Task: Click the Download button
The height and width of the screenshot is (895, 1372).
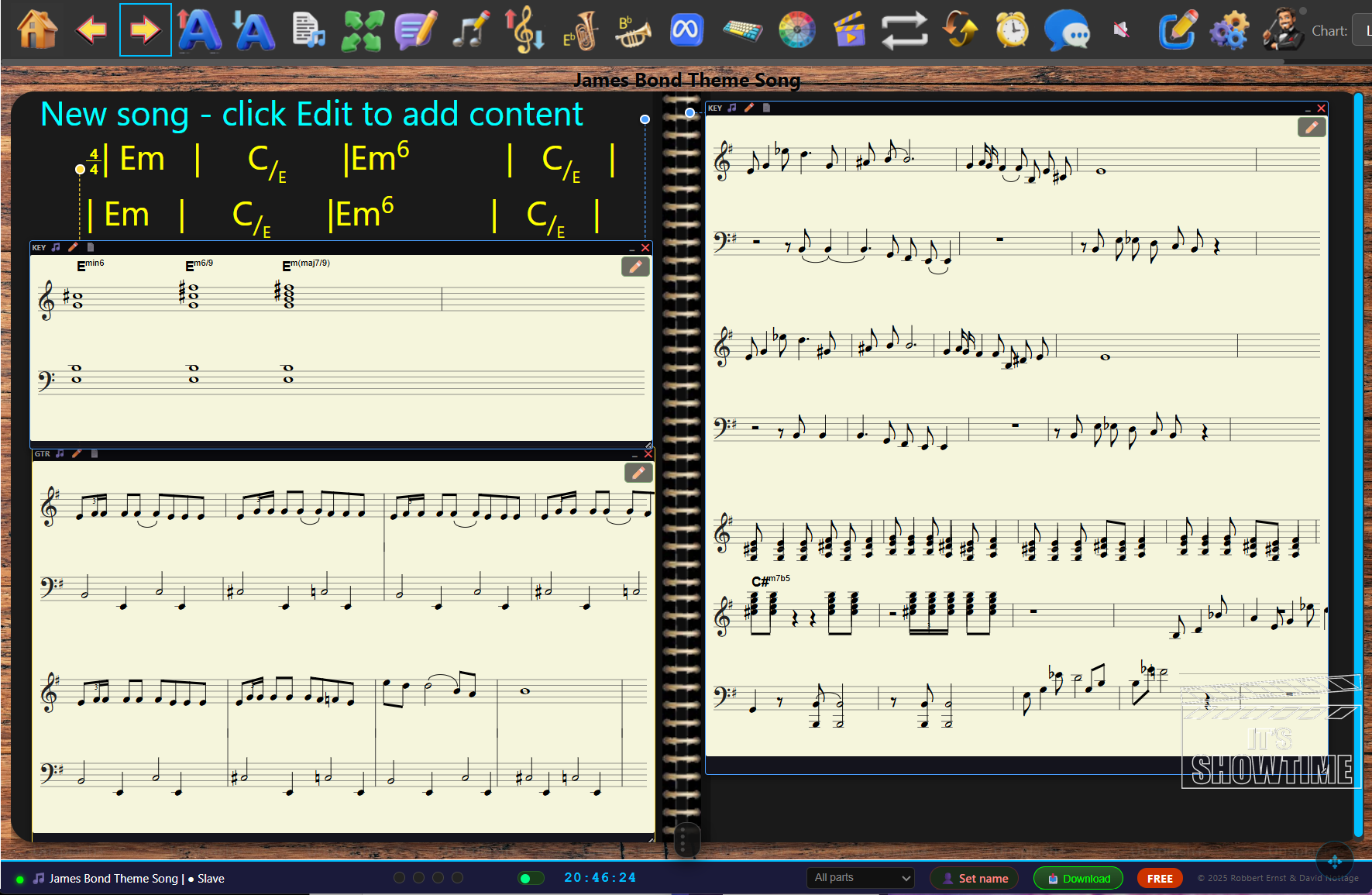Action: click(1078, 878)
